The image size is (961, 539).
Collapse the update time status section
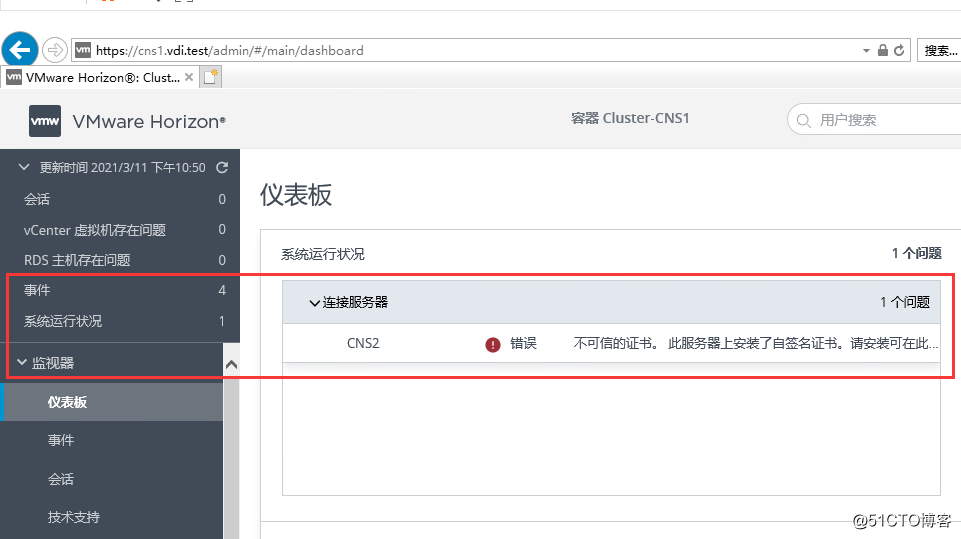pos(24,167)
